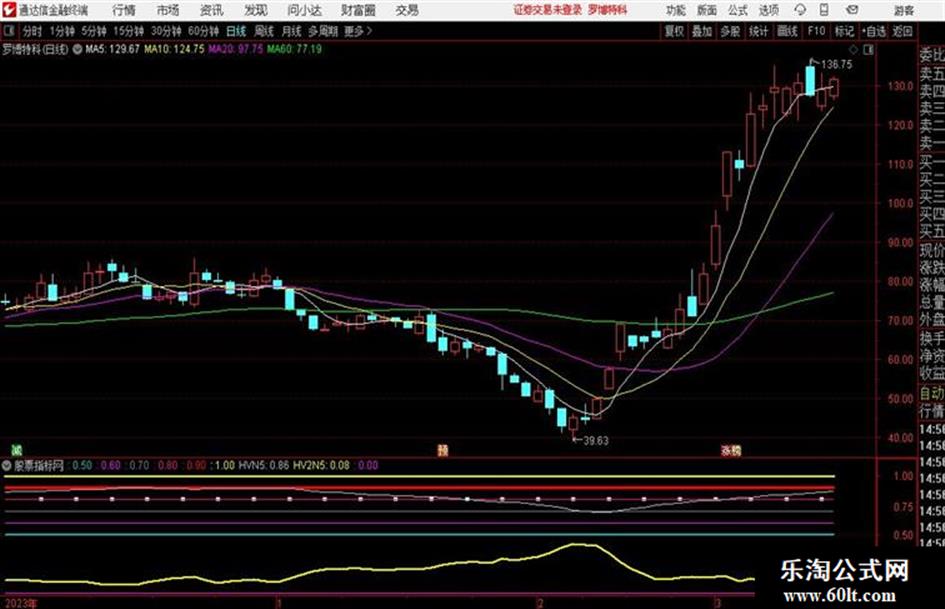
Task: Click the panel layout icon beside the diamond
Action: coord(868,50)
